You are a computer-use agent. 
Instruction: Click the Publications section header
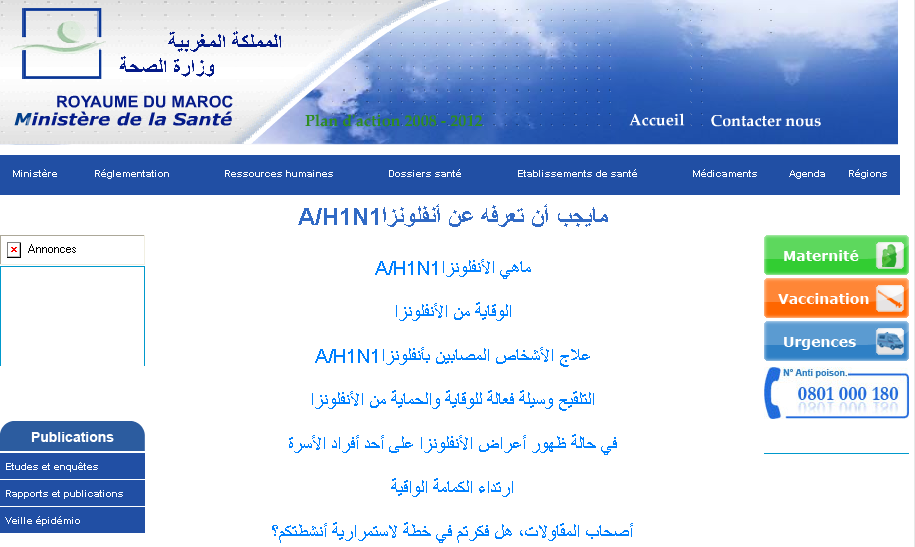[x=72, y=437]
